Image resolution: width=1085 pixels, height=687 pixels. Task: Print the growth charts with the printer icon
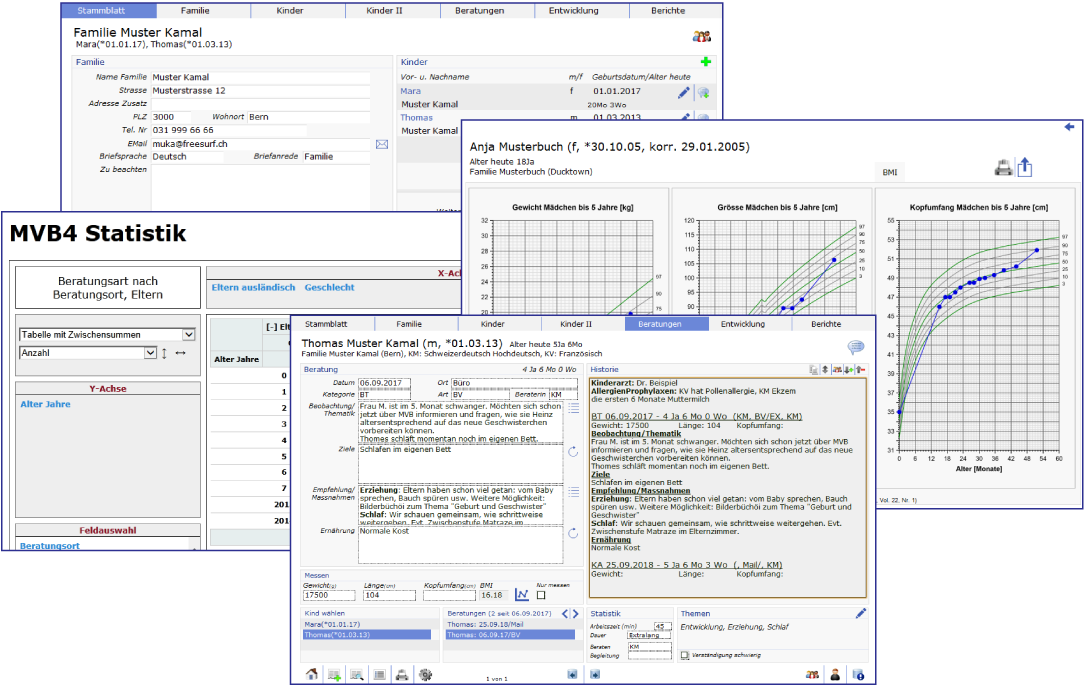(1003, 167)
